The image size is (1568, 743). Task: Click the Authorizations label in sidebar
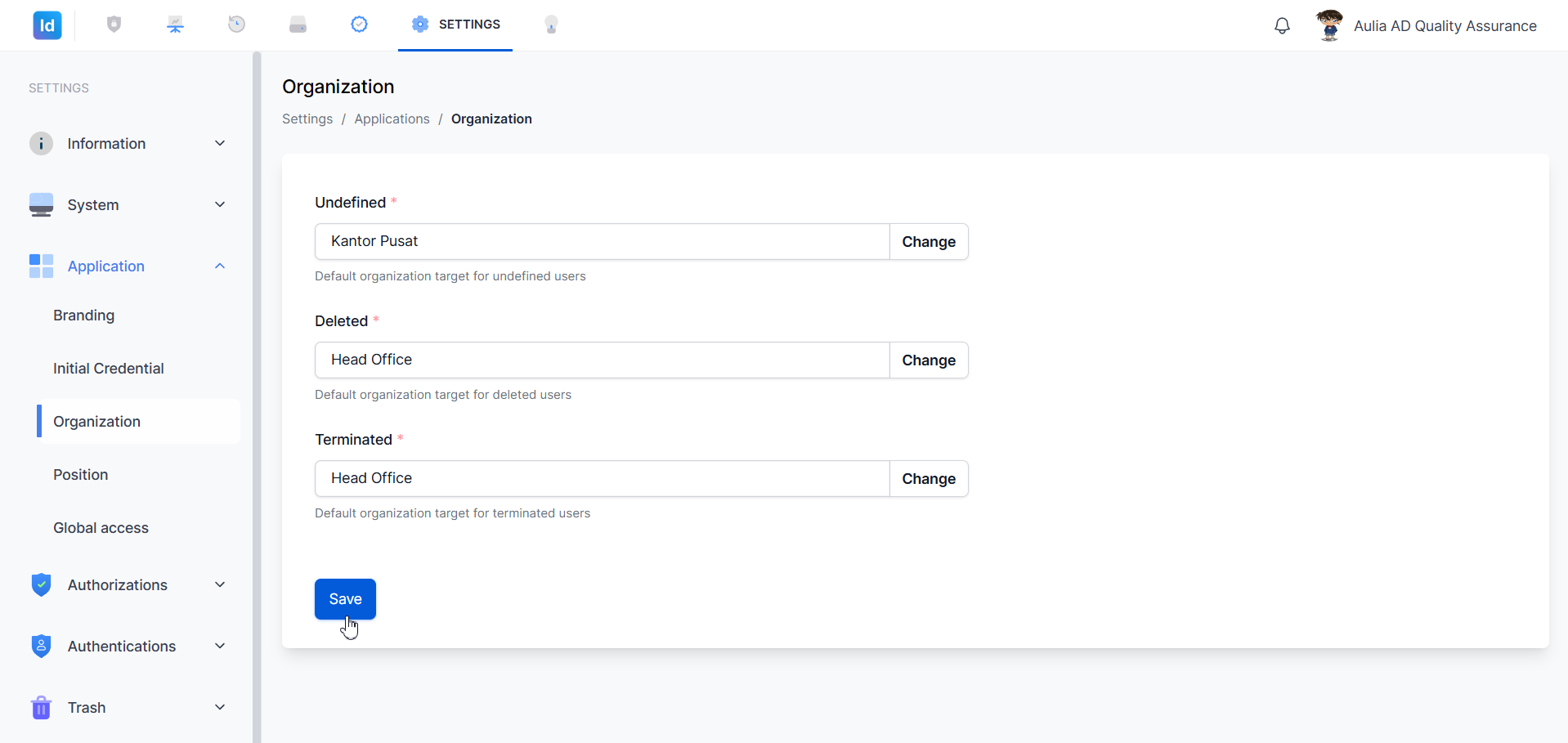point(118,585)
